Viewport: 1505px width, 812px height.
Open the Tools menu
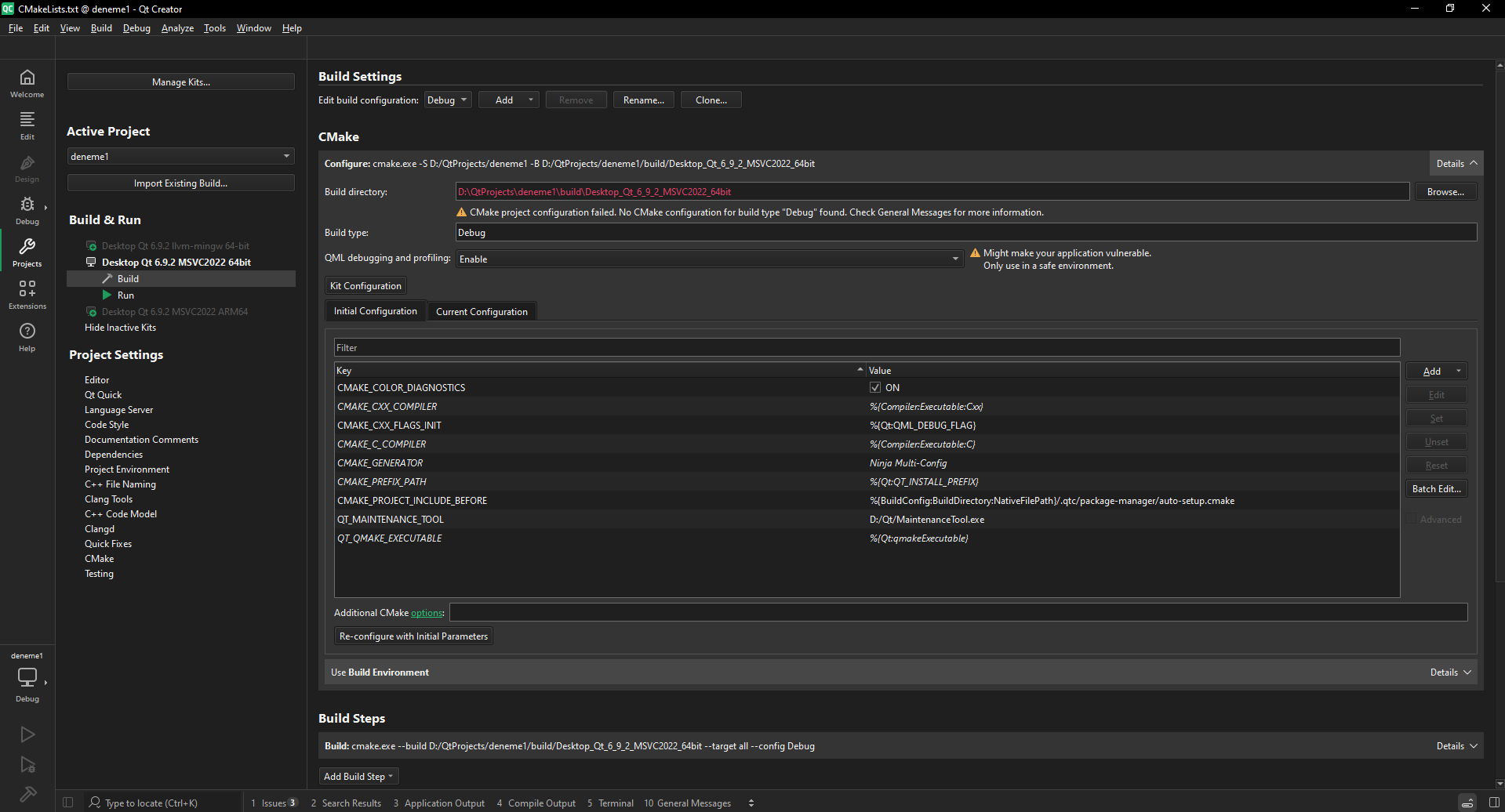pos(215,28)
